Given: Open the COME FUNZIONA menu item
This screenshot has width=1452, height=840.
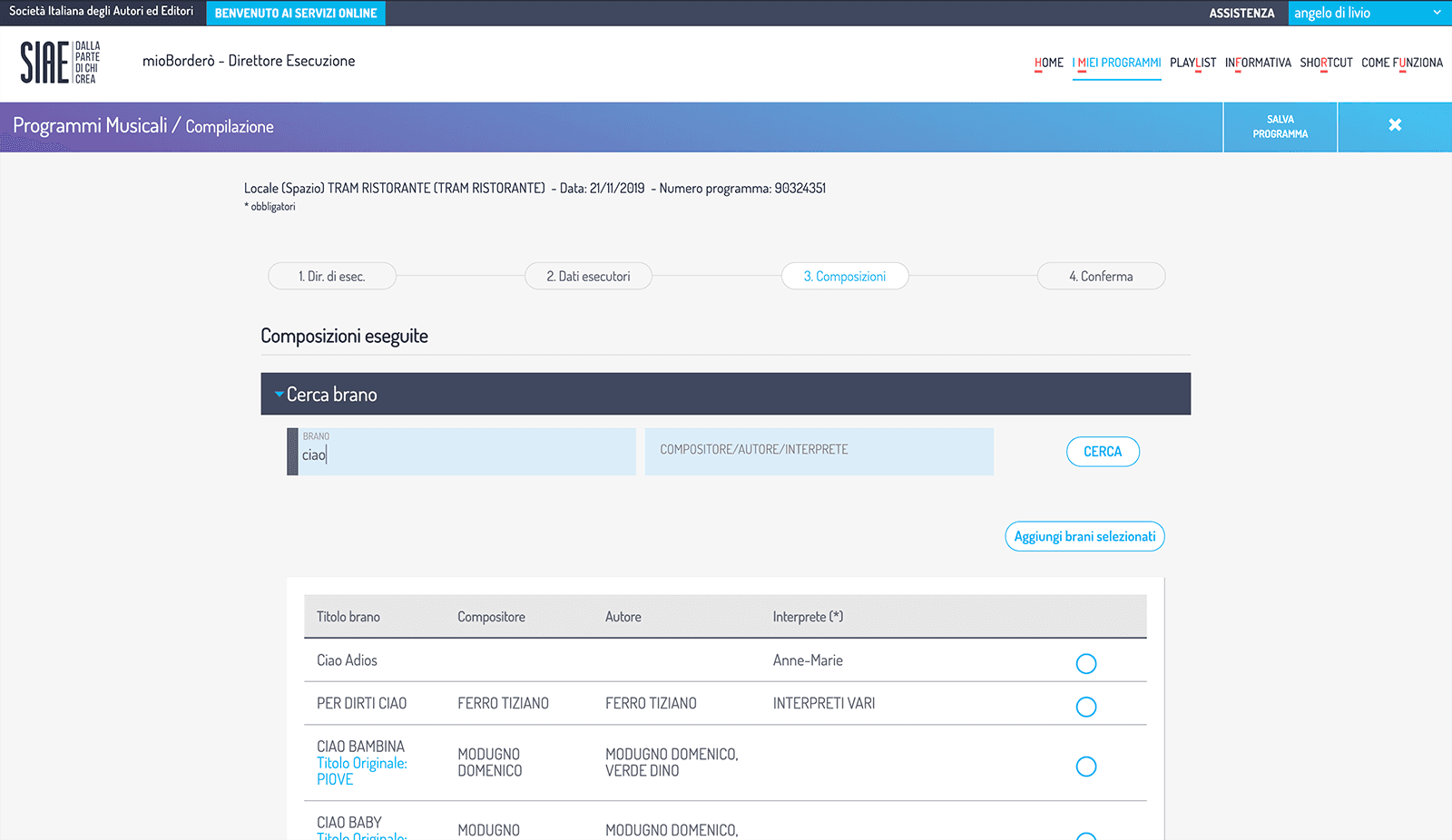Looking at the screenshot, I should click(1402, 63).
